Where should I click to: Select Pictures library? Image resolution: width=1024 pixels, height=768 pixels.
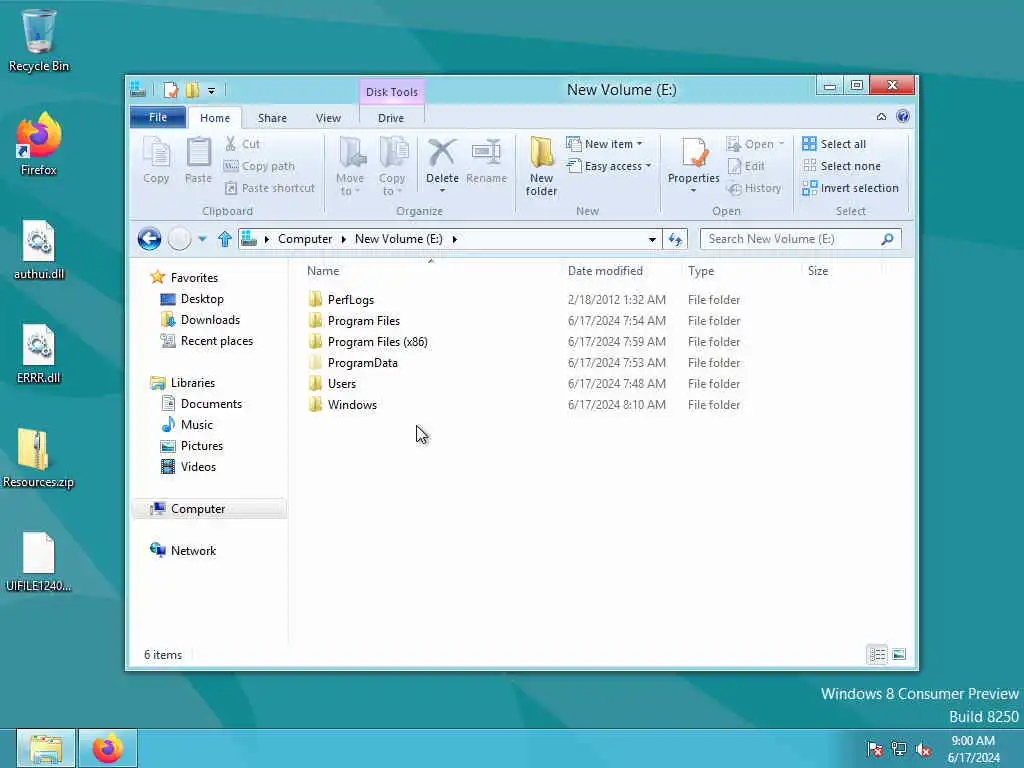(x=202, y=446)
